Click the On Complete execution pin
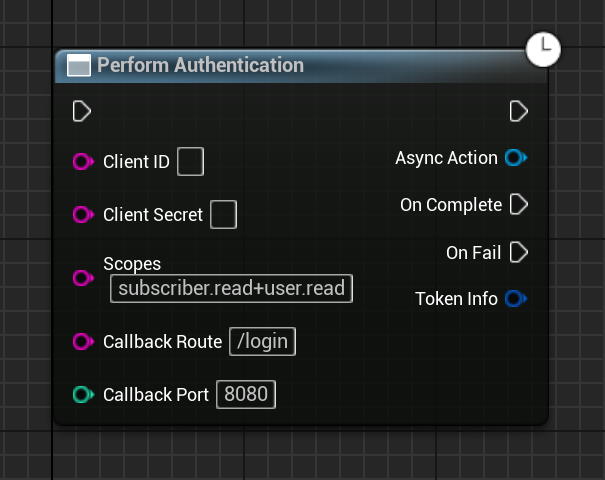The width and height of the screenshot is (605, 480). tap(519, 204)
